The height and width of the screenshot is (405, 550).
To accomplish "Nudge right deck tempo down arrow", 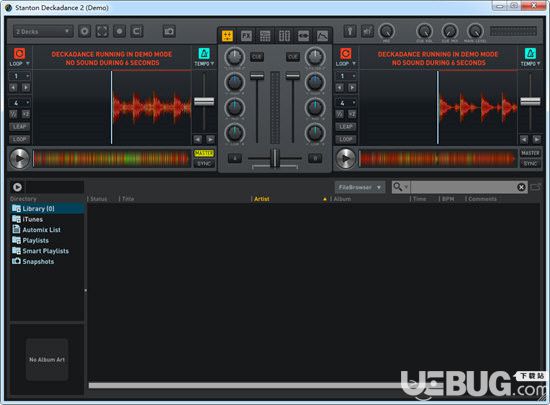I will (524, 139).
